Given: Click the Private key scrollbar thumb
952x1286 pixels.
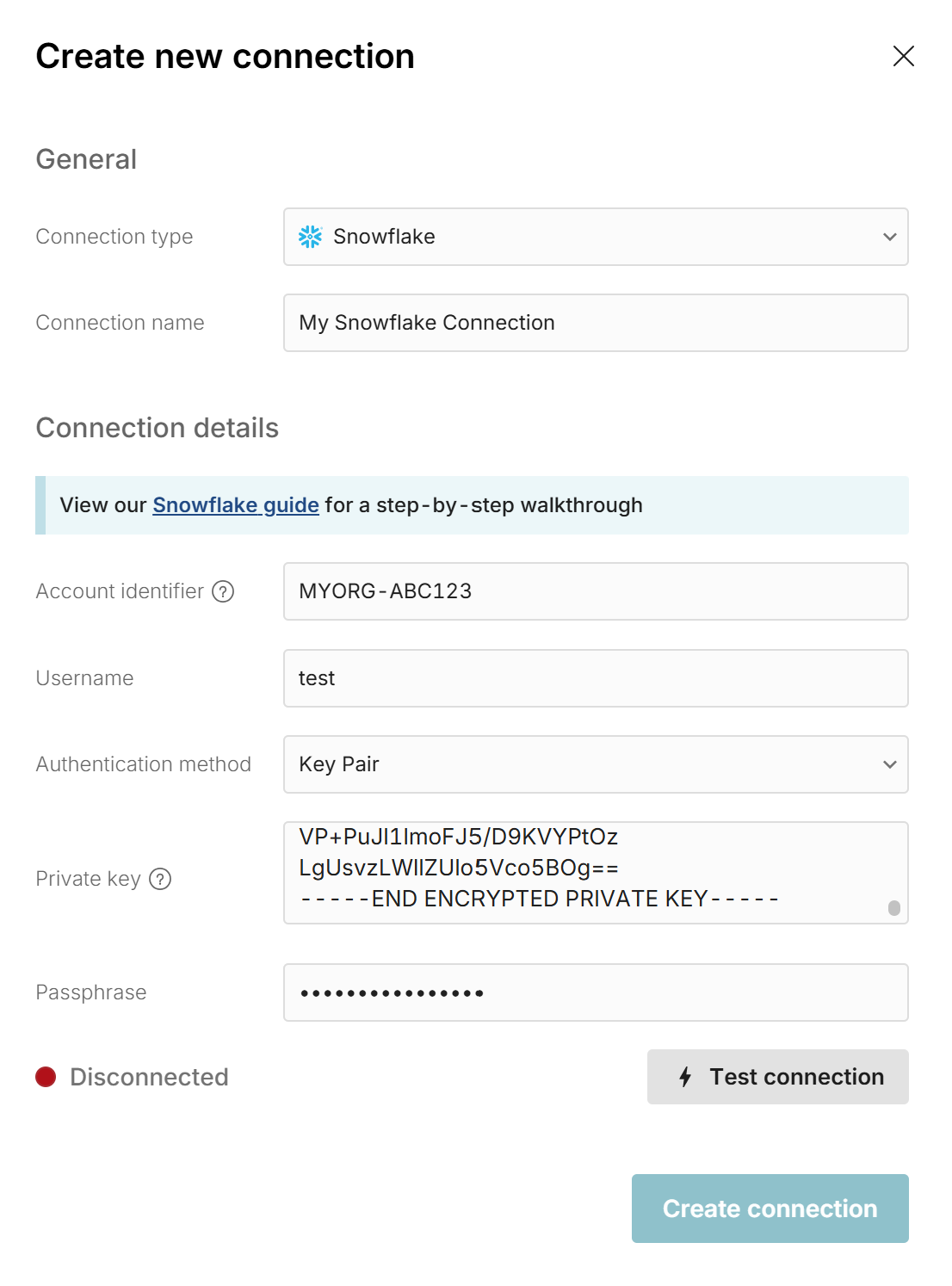Looking at the screenshot, I should point(894,908).
